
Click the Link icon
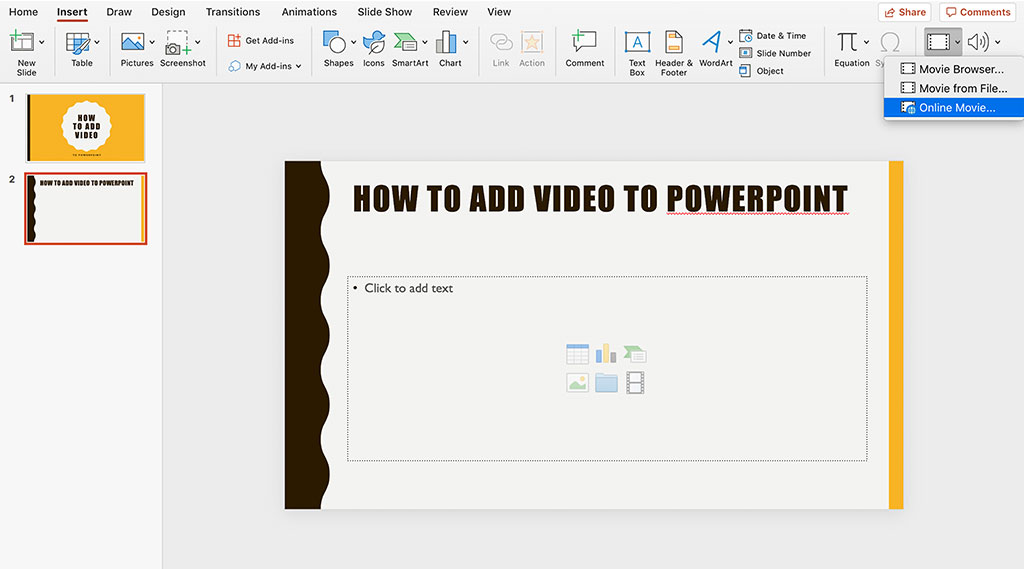501,42
